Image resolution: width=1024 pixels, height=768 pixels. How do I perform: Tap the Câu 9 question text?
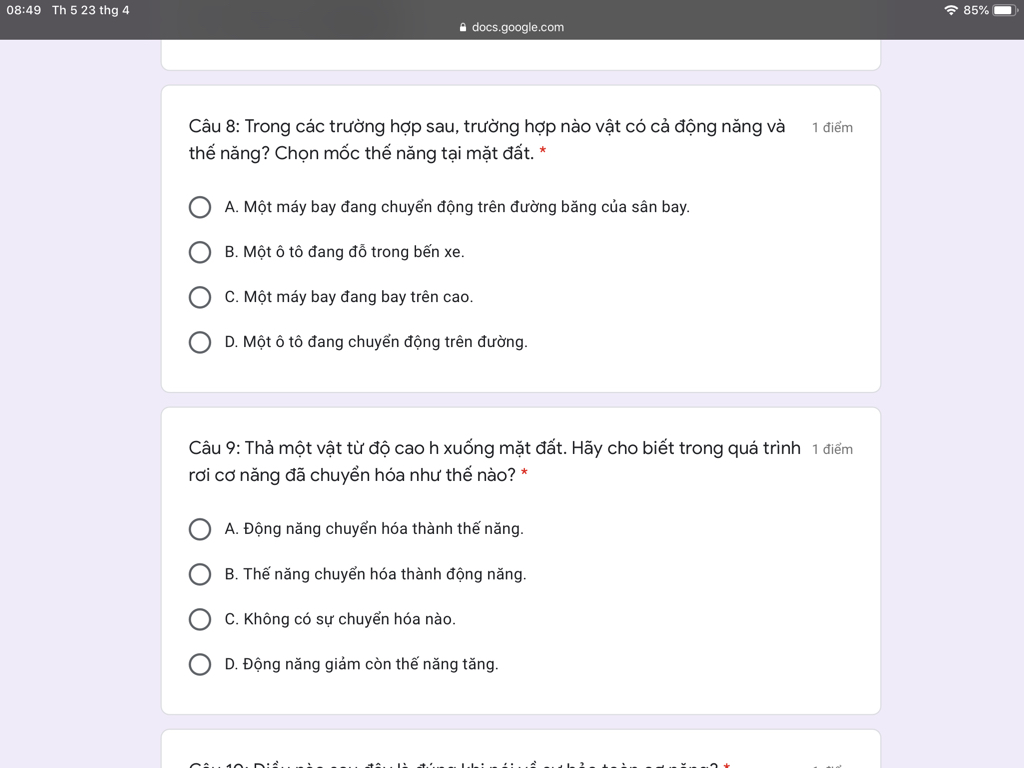tap(494, 462)
